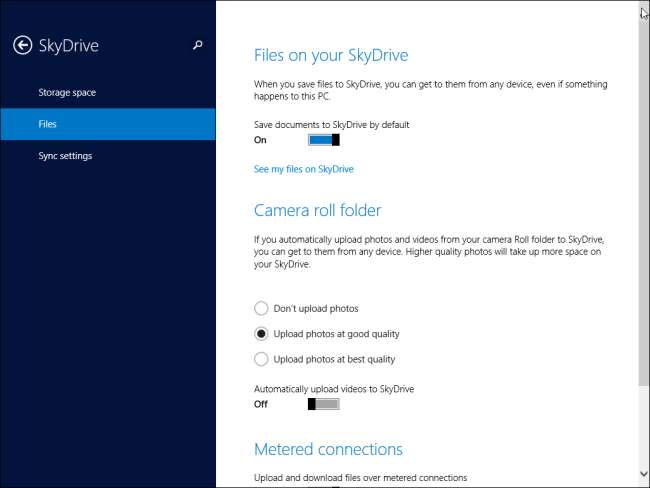Open search with the magnifier icon
650x488 pixels.
(x=198, y=45)
